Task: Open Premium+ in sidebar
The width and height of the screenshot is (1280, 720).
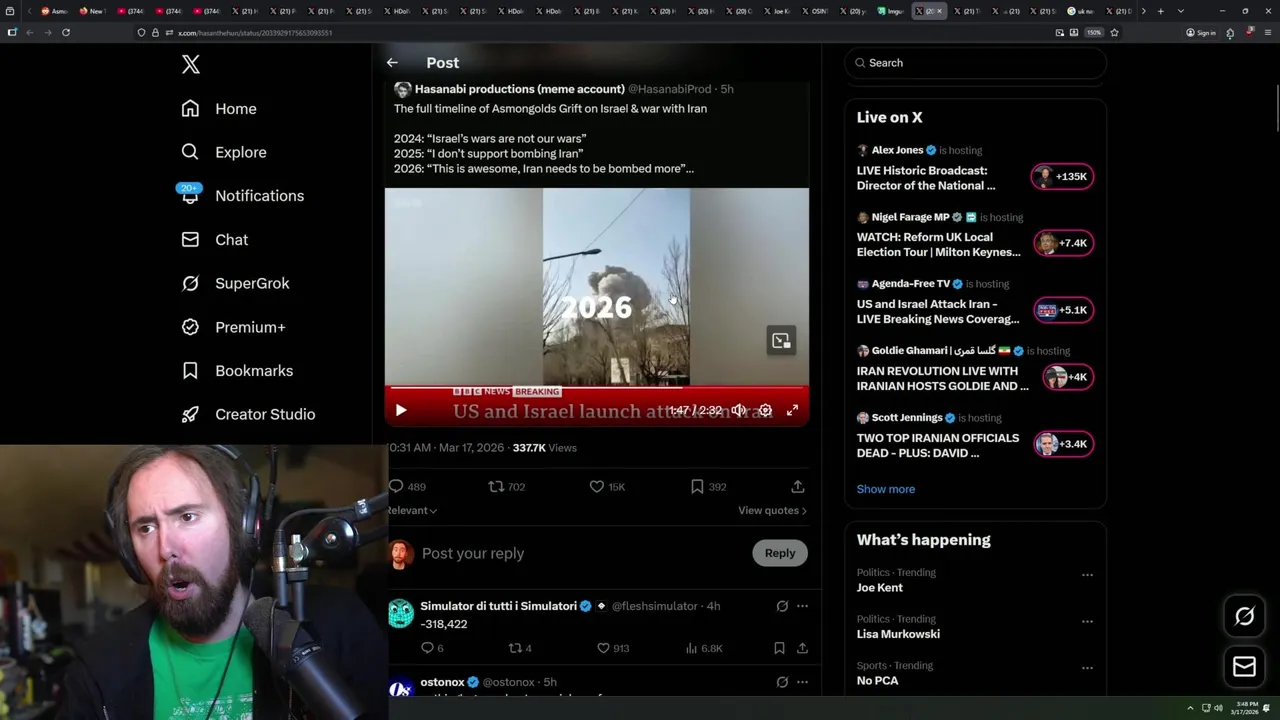Action: tap(233, 327)
